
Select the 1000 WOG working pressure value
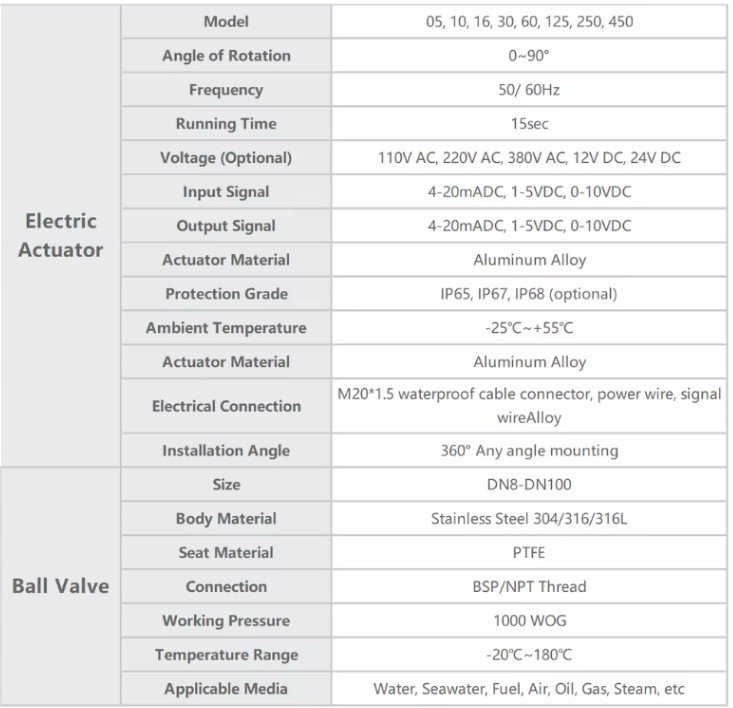[529, 621]
